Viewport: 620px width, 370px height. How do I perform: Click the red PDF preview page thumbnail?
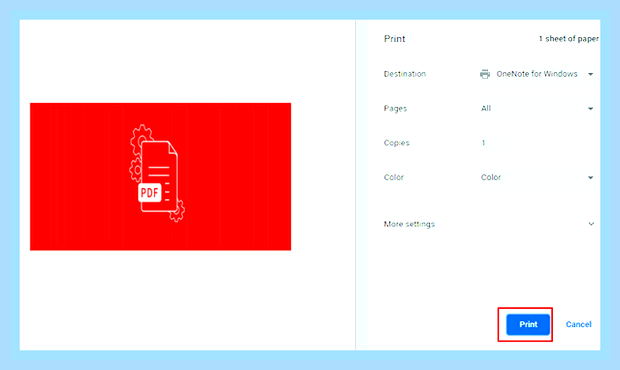pos(161,177)
